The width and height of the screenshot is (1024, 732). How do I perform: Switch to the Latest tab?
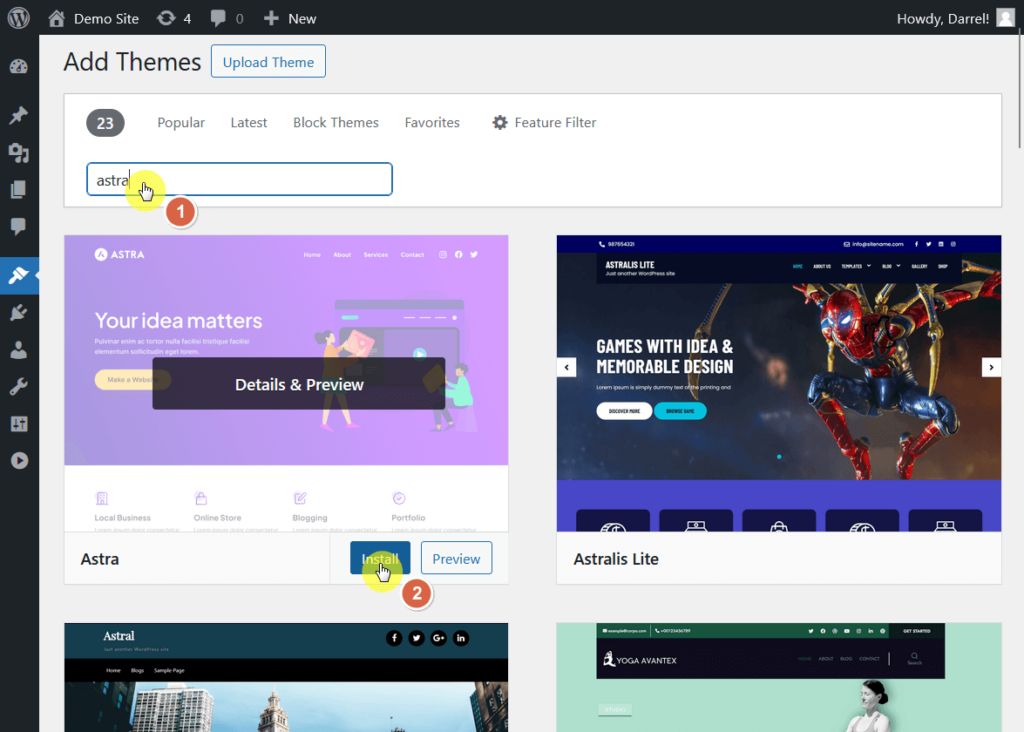point(249,123)
